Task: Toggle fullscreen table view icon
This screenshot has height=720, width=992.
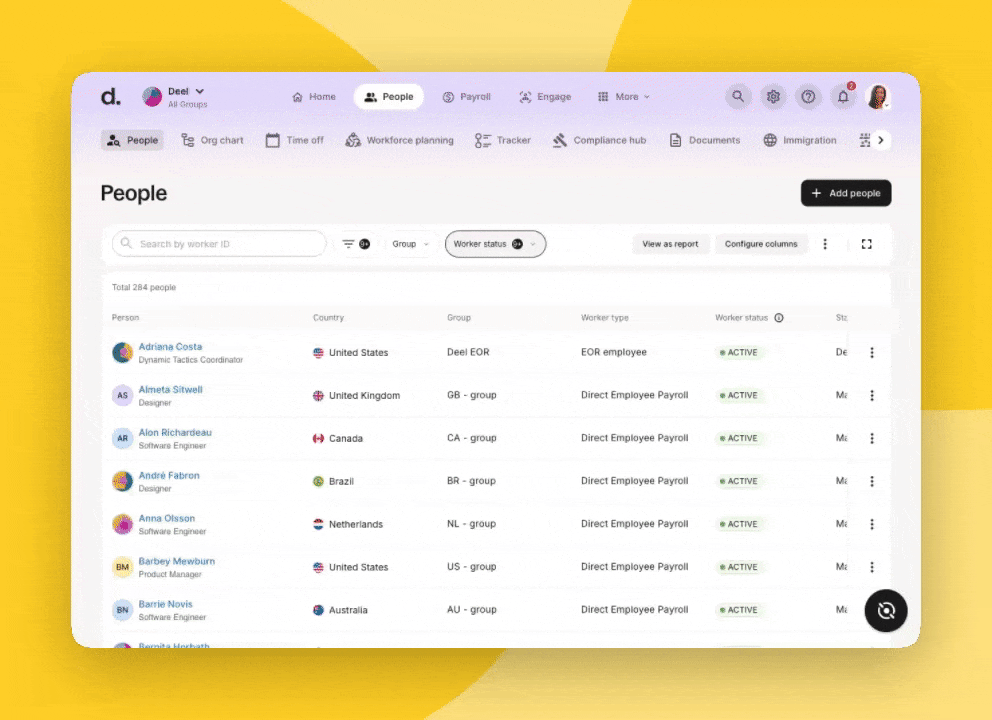Action: (x=867, y=244)
